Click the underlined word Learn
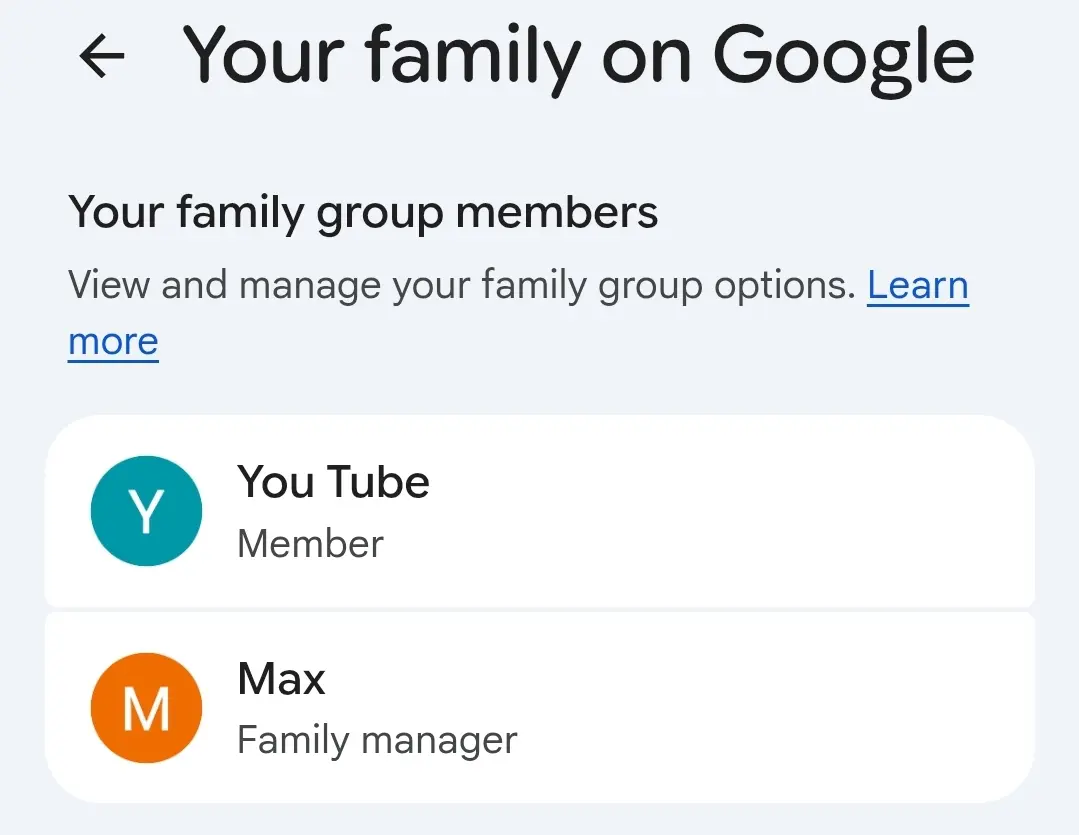 point(917,285)
